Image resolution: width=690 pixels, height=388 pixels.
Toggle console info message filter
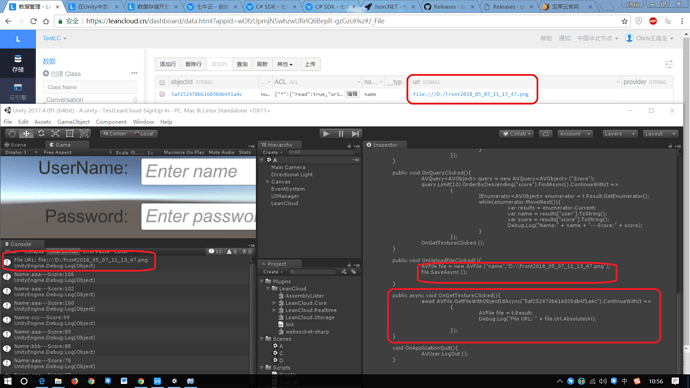click(x=215, y=252)
